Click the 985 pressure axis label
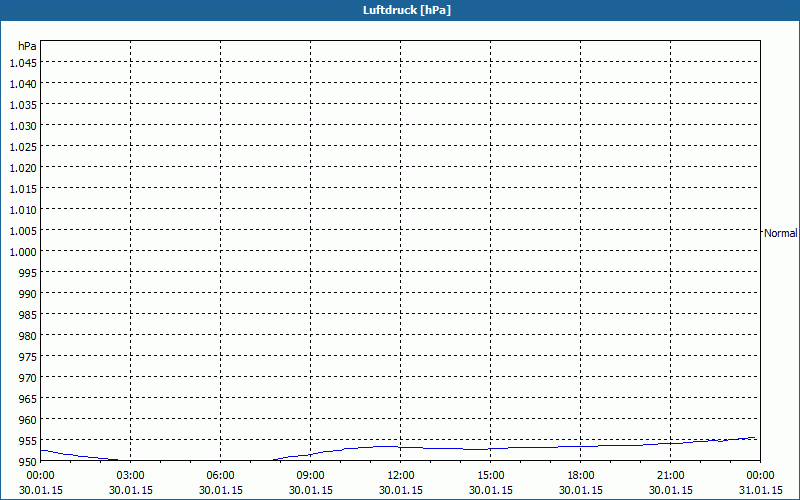 click(x=29, y=315)
